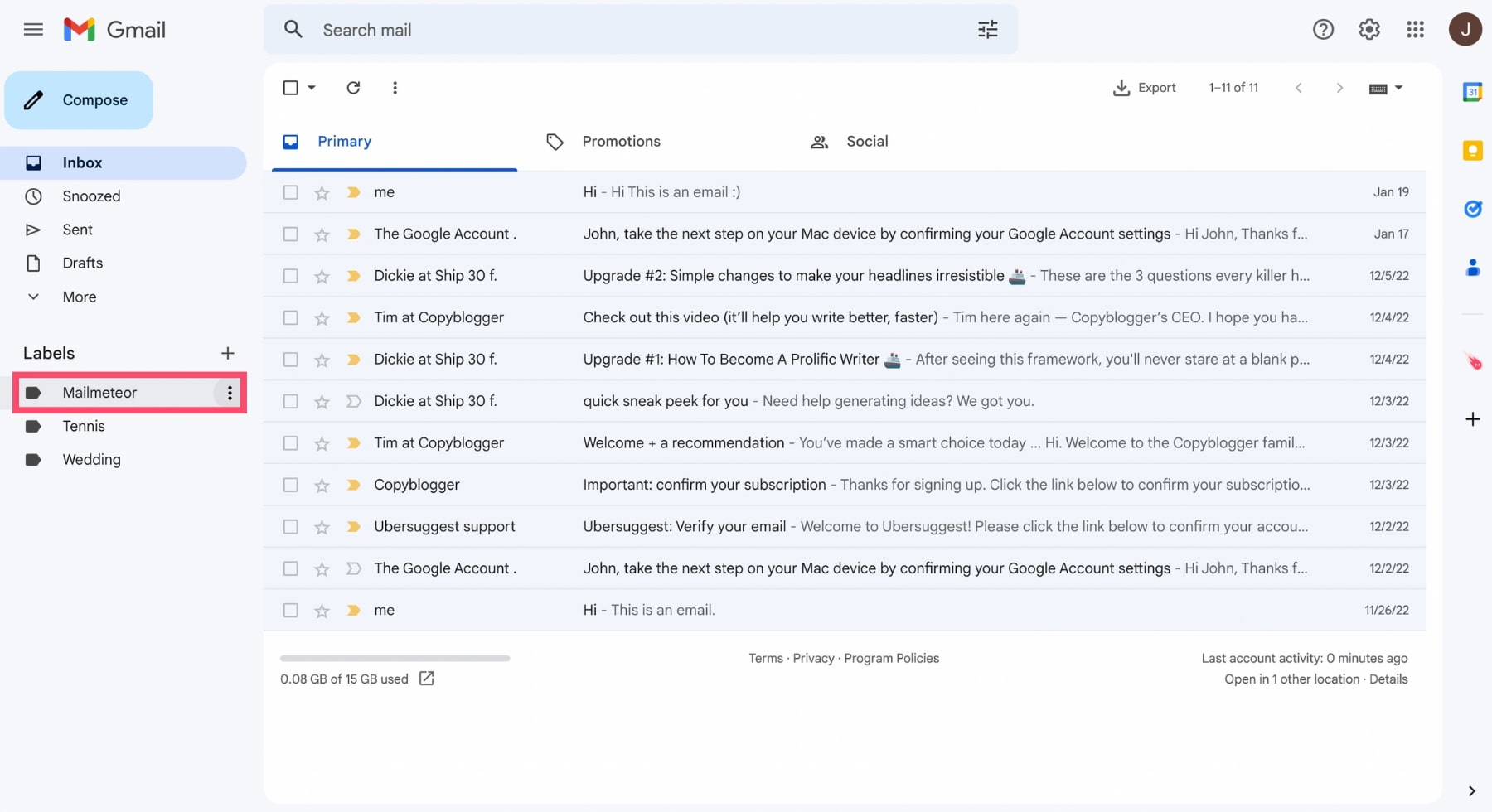Image resolution: width=1492 pixels, height=812 pixels.
Task: Open the account activity Details link
Action: tap(1388, 679)
